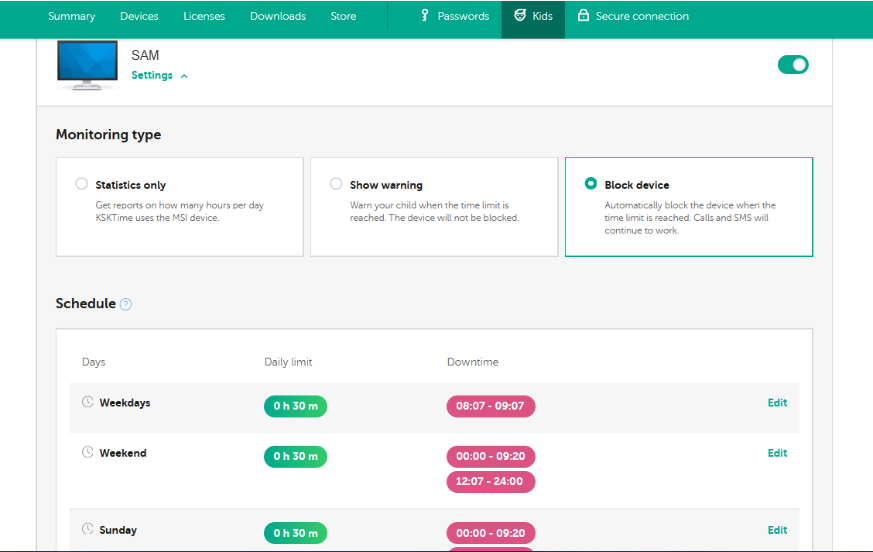Edit the Weekend schedule

pos(777,453)
